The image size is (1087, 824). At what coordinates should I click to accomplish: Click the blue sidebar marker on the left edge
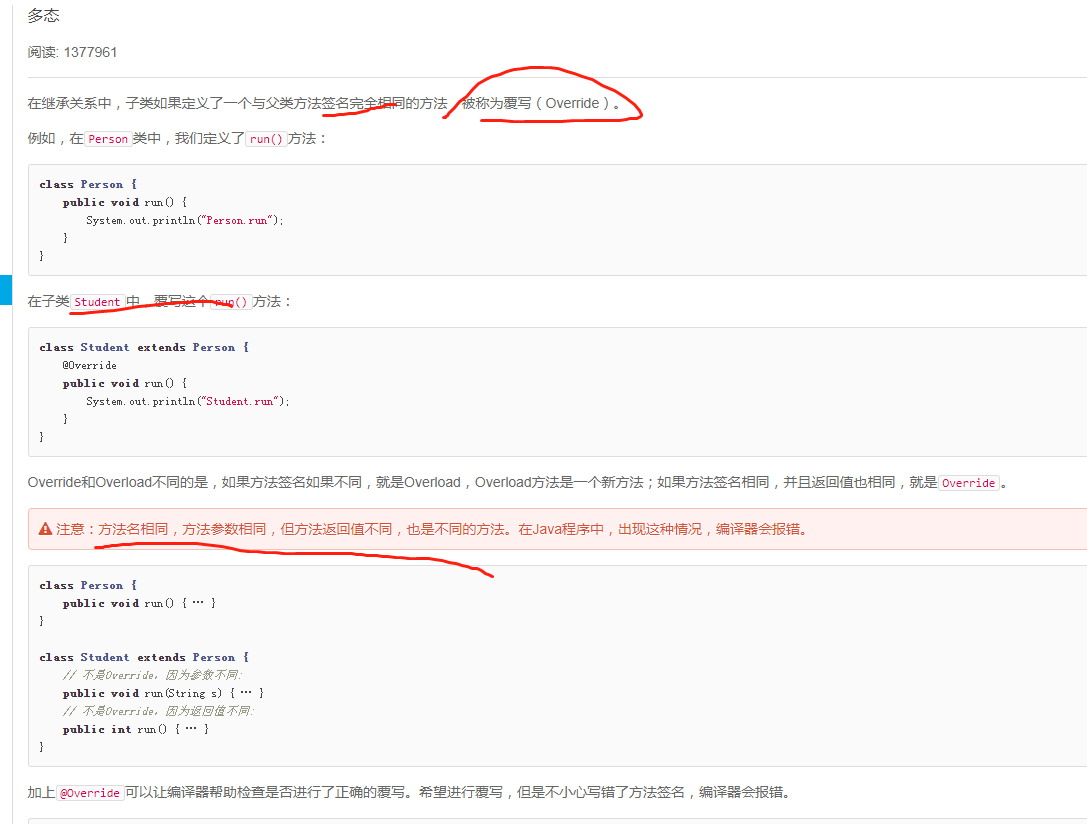[x=6, y=290]
